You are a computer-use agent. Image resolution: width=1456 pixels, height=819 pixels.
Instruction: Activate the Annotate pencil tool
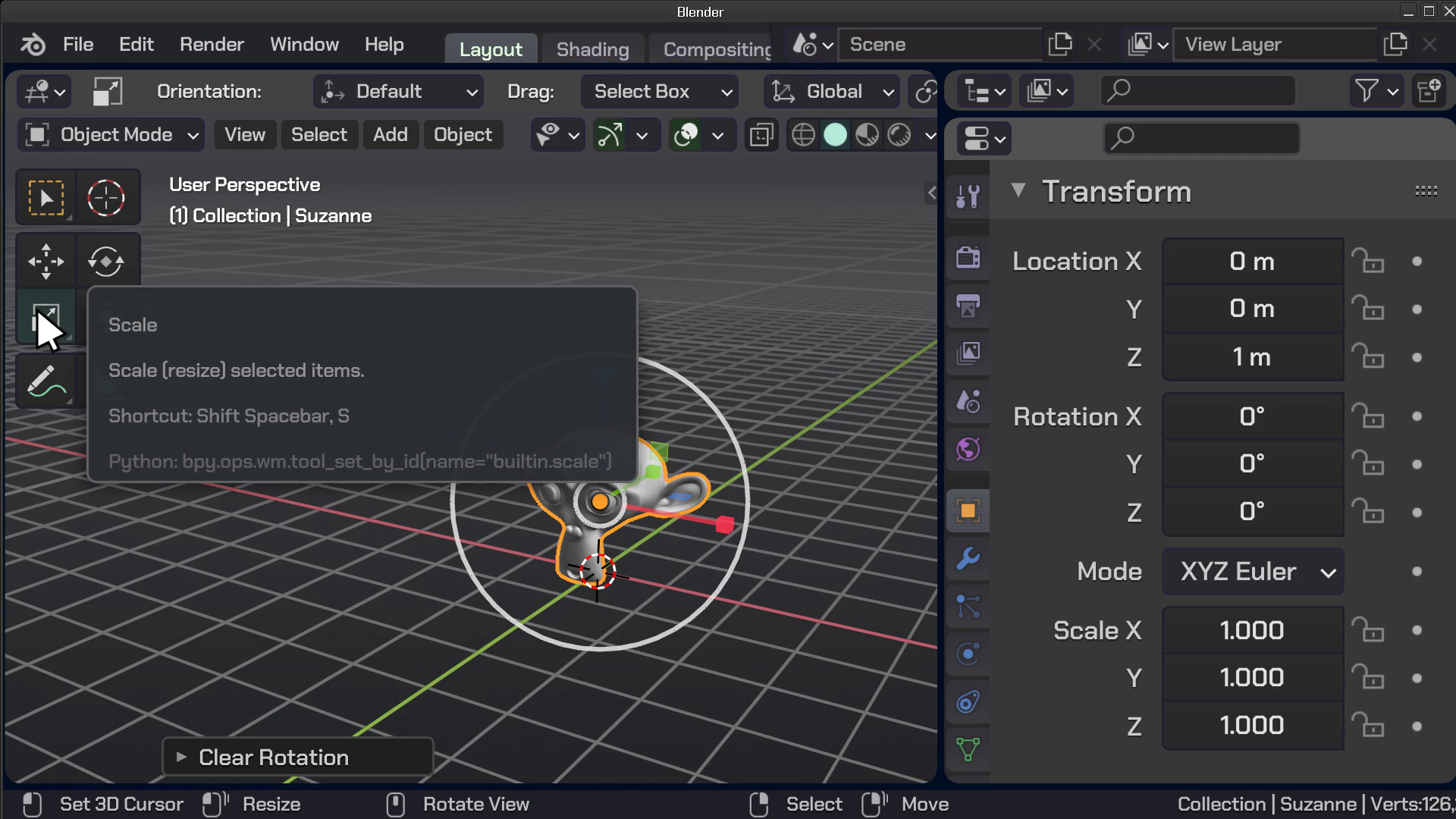click(45, 381)
